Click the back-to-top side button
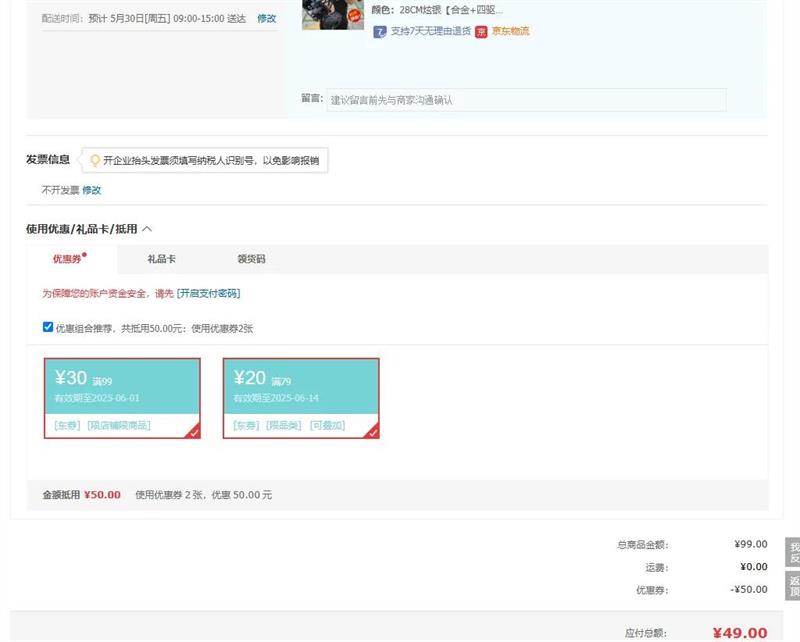 click(793, 587)
